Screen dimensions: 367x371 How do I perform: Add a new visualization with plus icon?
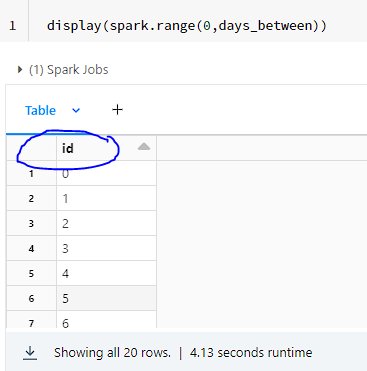(117, 110)
